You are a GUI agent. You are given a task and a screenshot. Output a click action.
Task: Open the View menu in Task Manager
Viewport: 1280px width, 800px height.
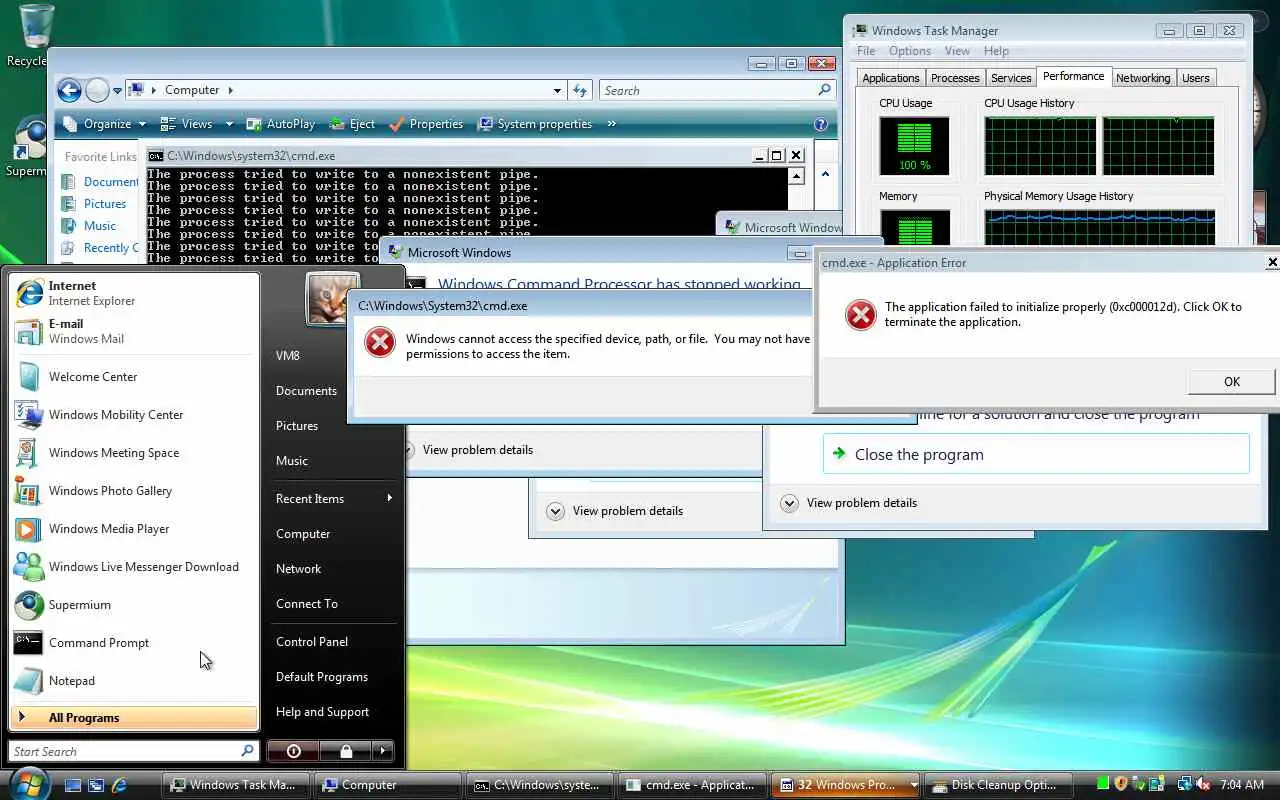957,51
